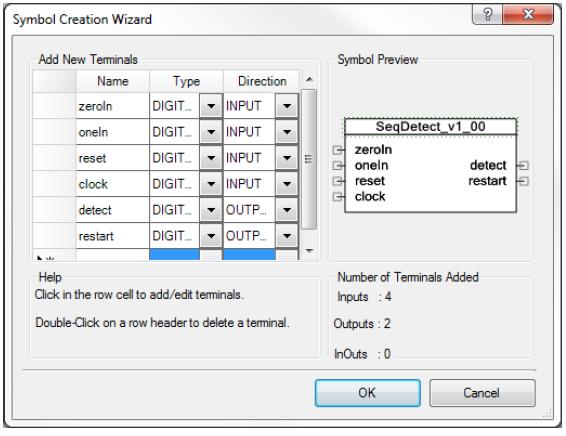Click the DIGIT... type cell for zeroIn

click(174, 106)
